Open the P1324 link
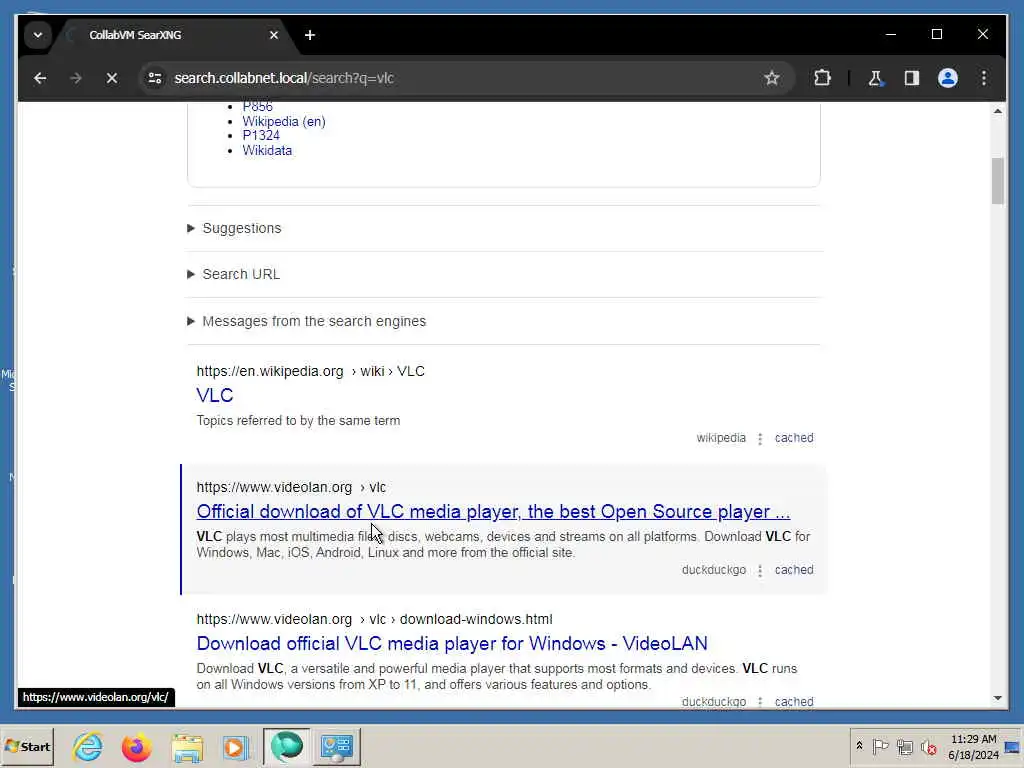Screen dimensions: 1024x768 261,136
